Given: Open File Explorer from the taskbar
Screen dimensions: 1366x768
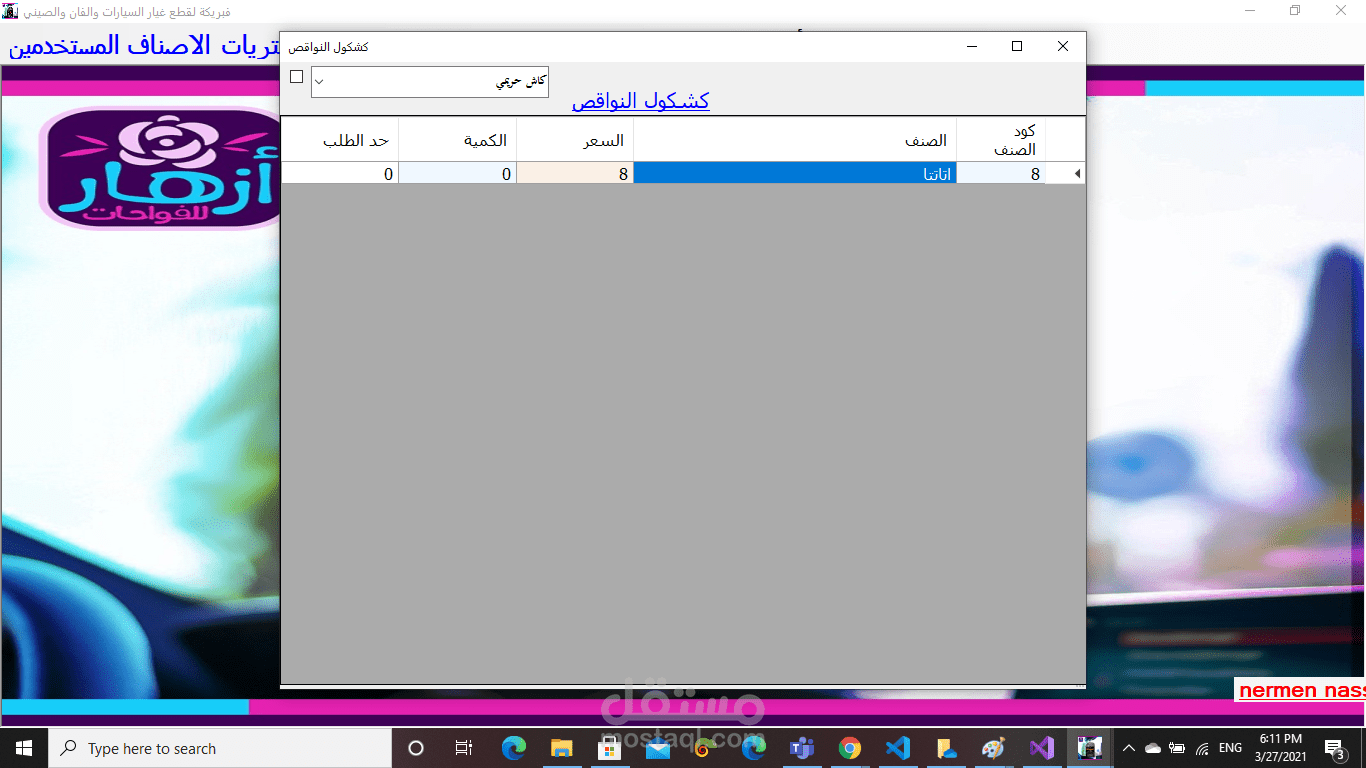Looking at the screenshot, I should coord(561,748).
